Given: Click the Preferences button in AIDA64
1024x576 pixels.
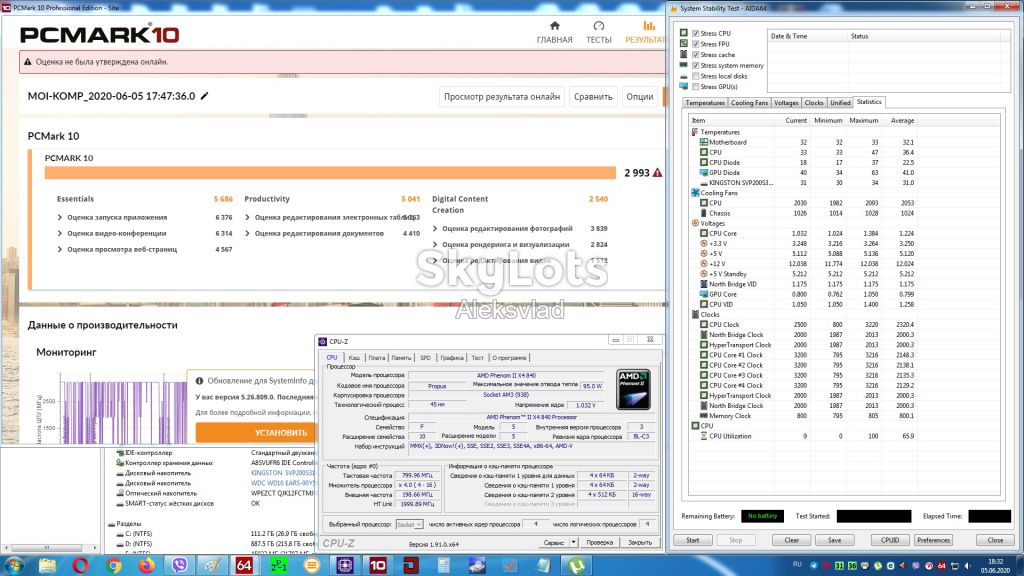Looking at the screenshot, I should pos(933,540).
